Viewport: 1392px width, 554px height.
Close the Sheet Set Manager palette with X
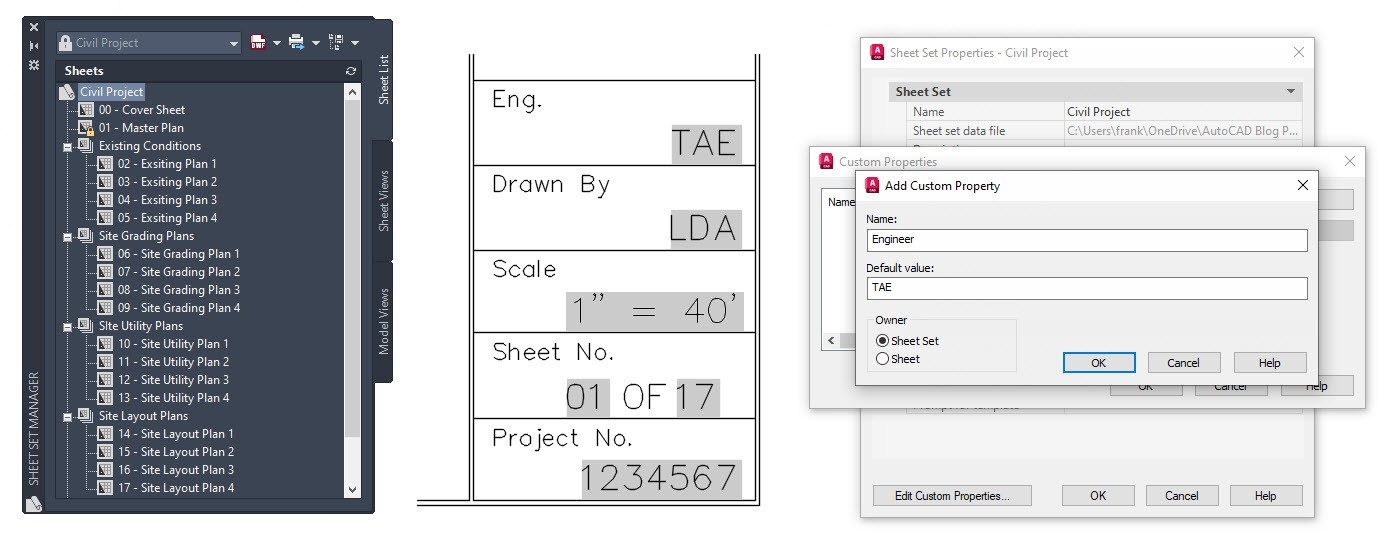coord(34,27)
